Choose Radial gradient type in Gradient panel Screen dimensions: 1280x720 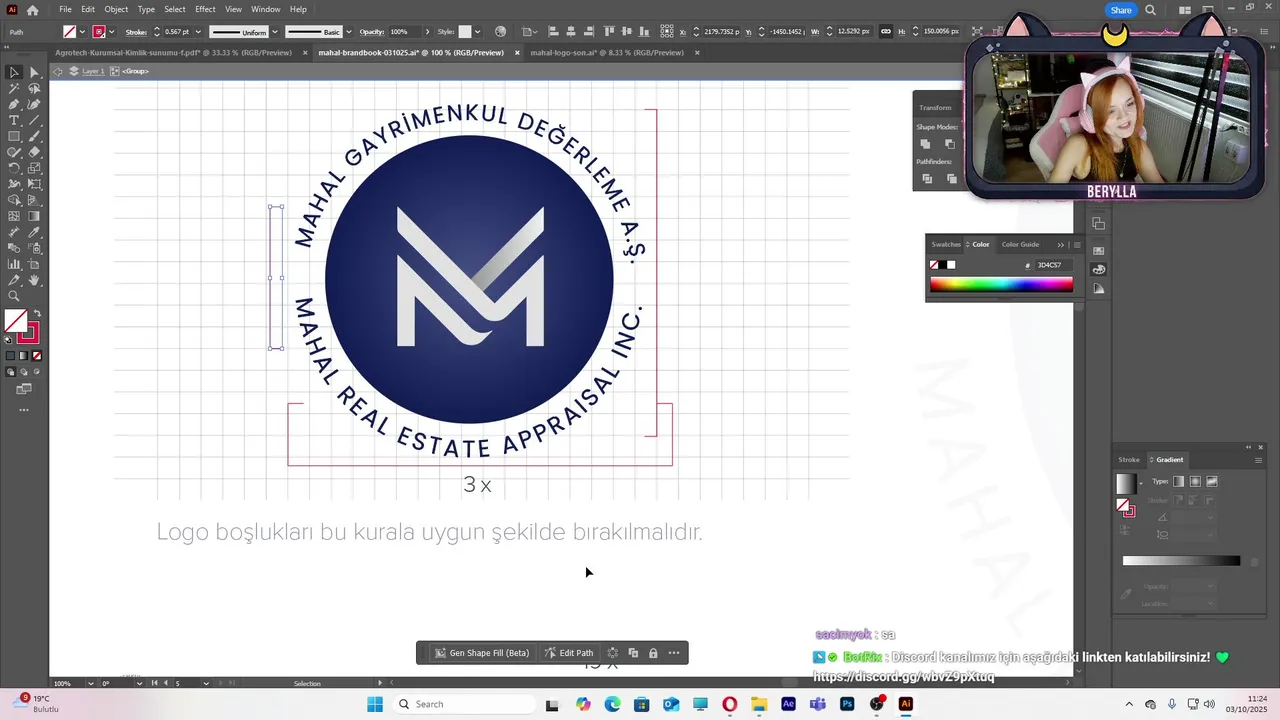(x=1195, y=481)
